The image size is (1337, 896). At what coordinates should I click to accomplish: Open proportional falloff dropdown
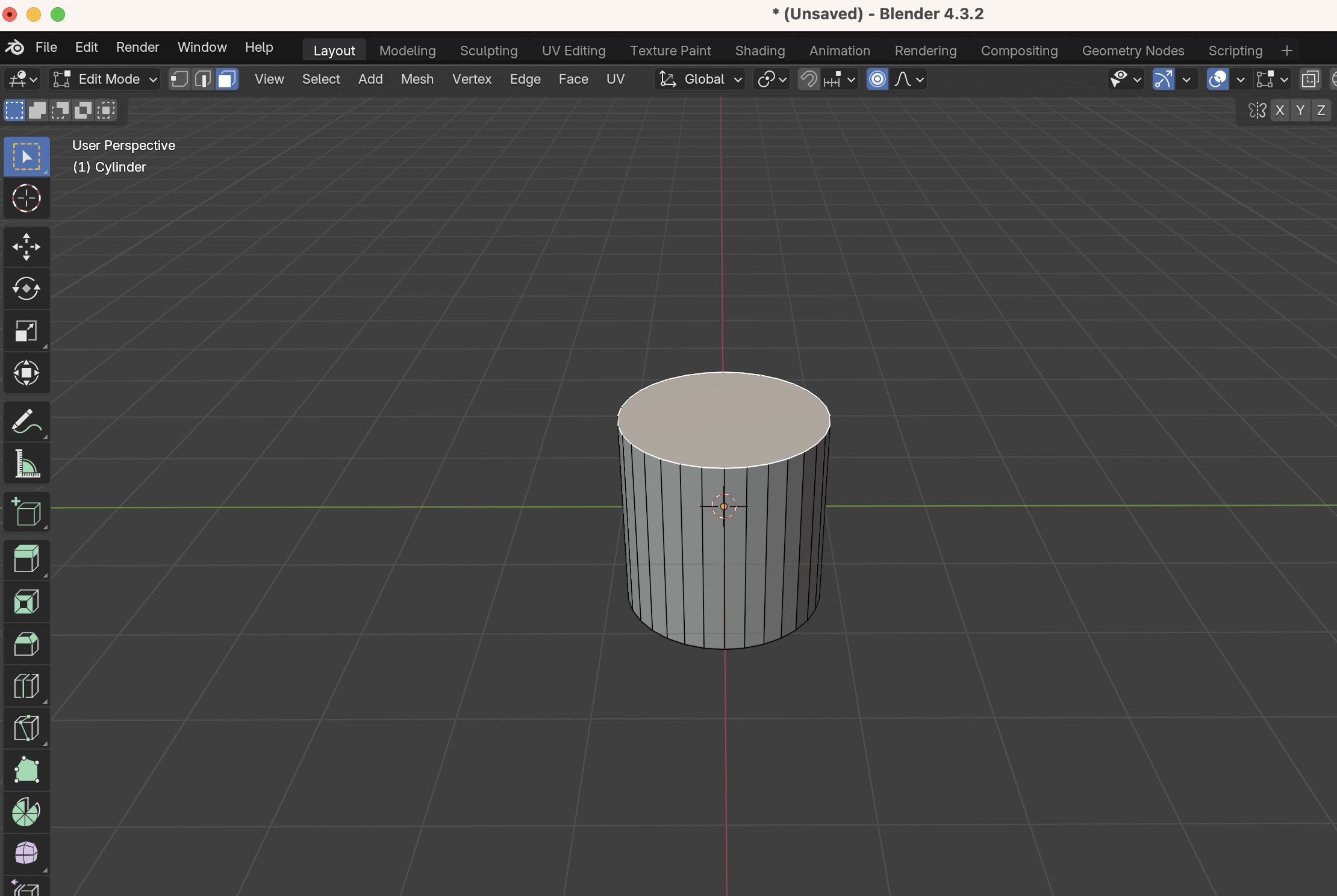click(x=909, y=79)
